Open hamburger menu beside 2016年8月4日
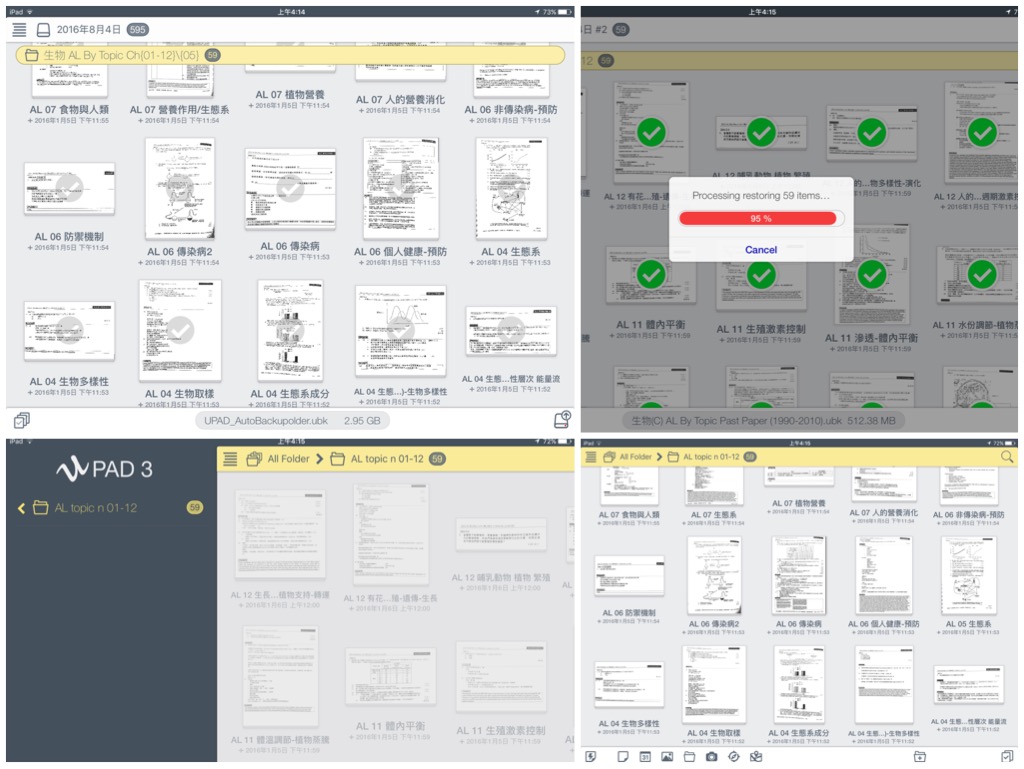The height and width of the screenshot is (769, 1024). [20, 30]
